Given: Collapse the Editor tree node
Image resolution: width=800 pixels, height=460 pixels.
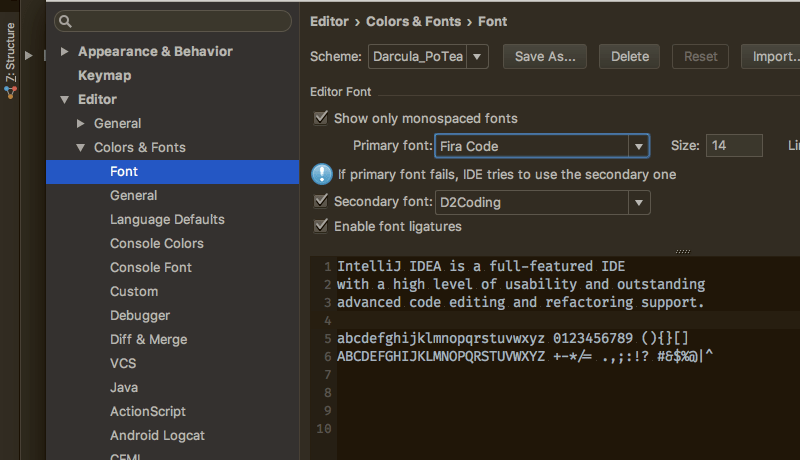Looking at the screenshot, I should click(x=65, y=100).
